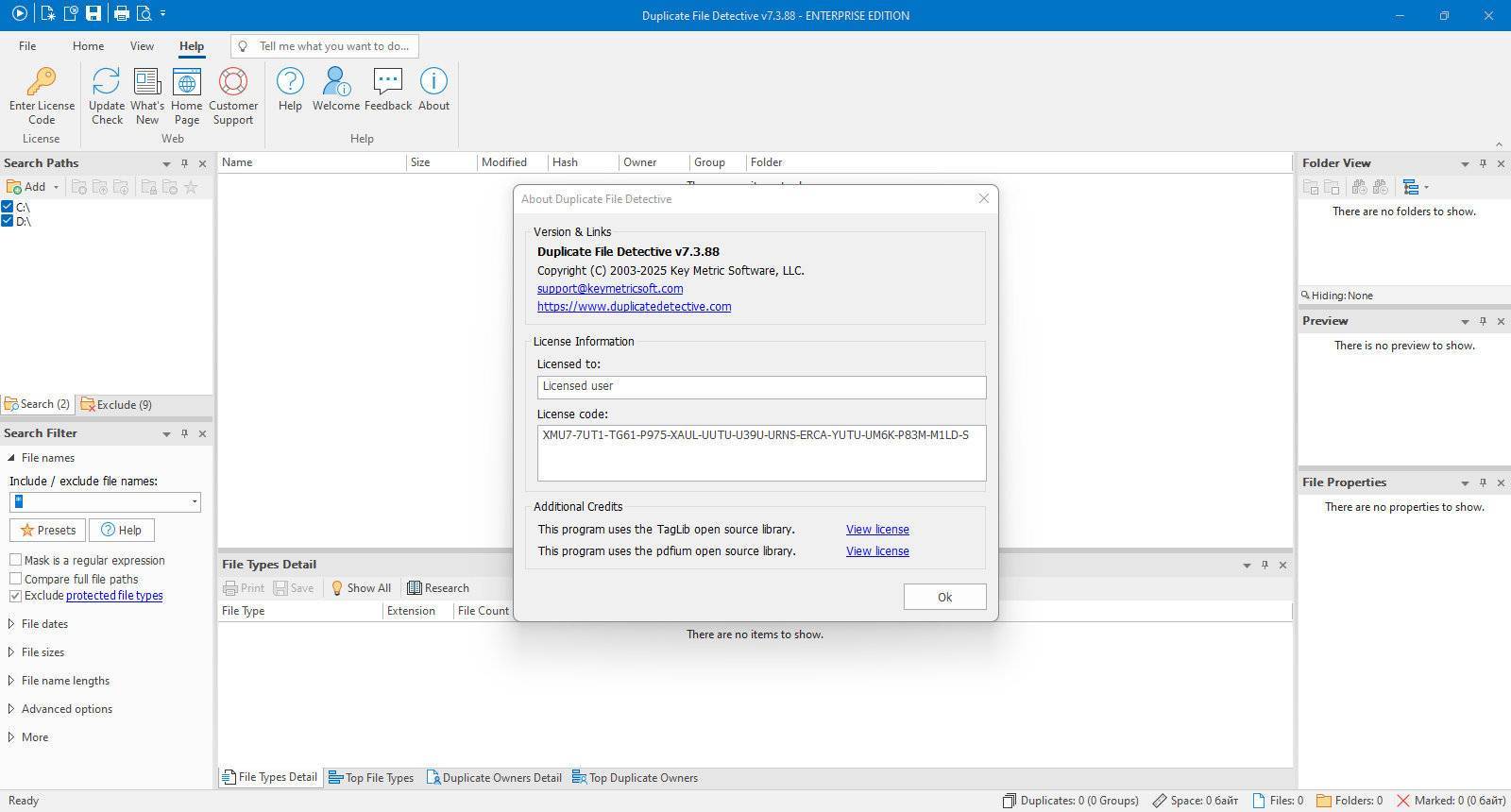
Task: Switch to Top File Types tab
Action: point(371,778)
